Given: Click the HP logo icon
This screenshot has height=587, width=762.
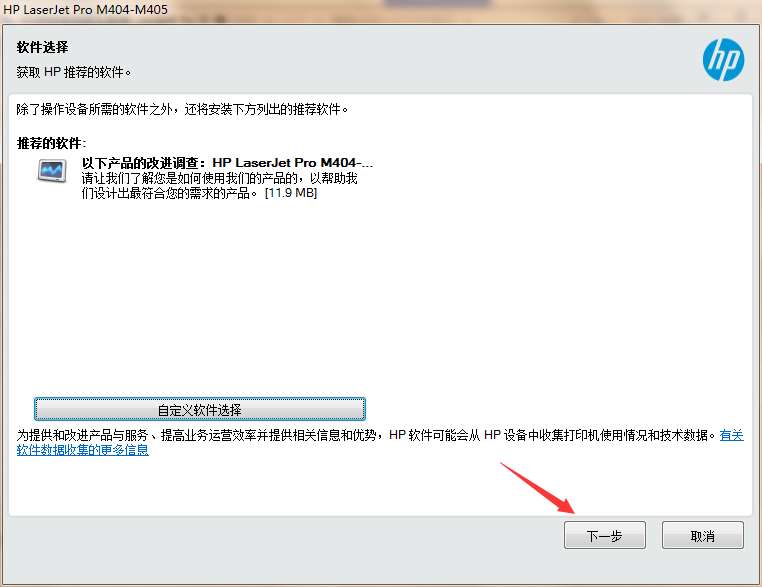Looking at the screenshot, I should [723, 59].
